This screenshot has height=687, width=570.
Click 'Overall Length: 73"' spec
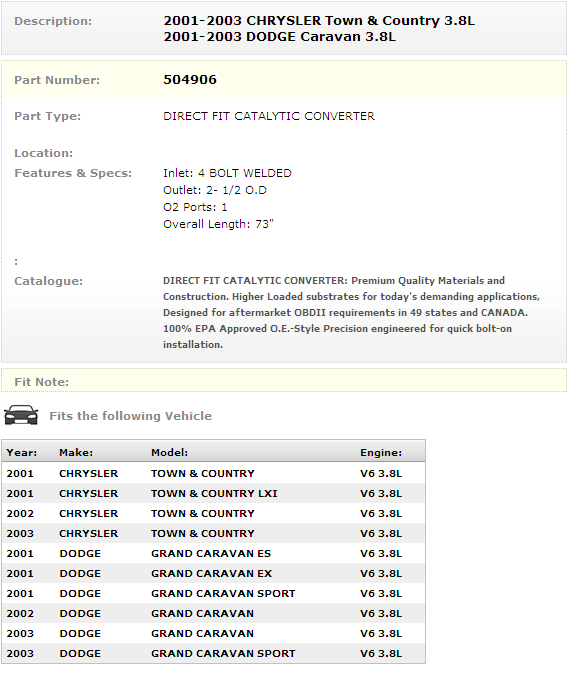[x=218, y=224]
